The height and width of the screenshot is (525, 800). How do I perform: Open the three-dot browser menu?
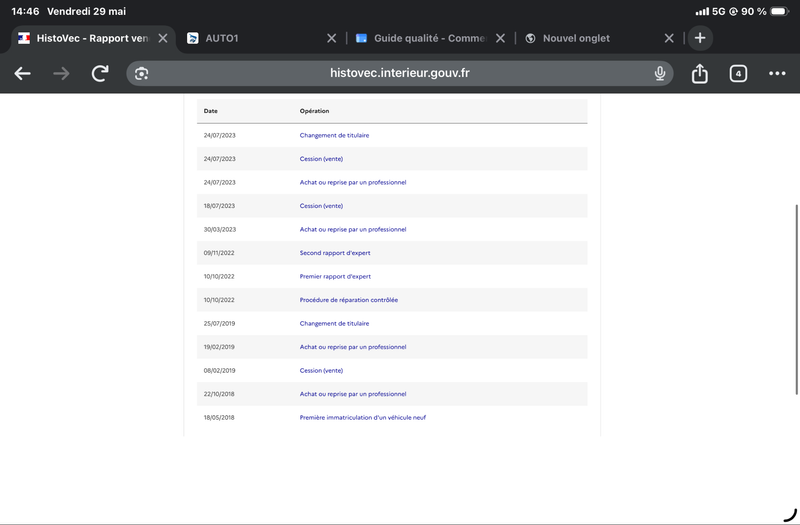[x=777, y=73]
